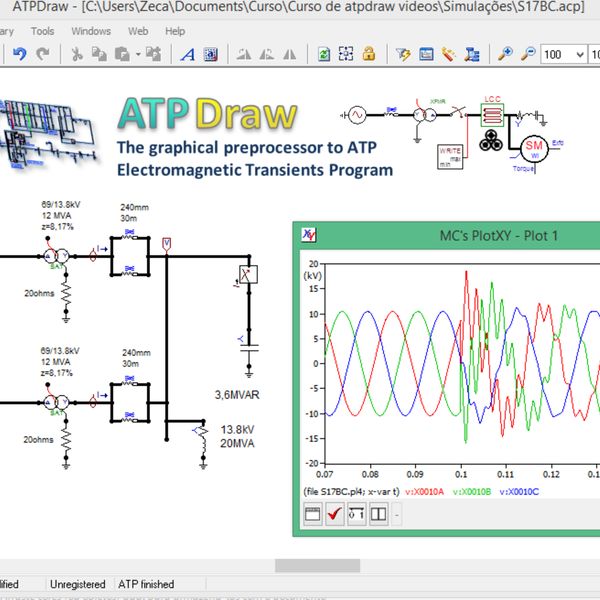Flip the selection with the mirror icon
This screenshot has width=600, height=600.
[290, 54]
